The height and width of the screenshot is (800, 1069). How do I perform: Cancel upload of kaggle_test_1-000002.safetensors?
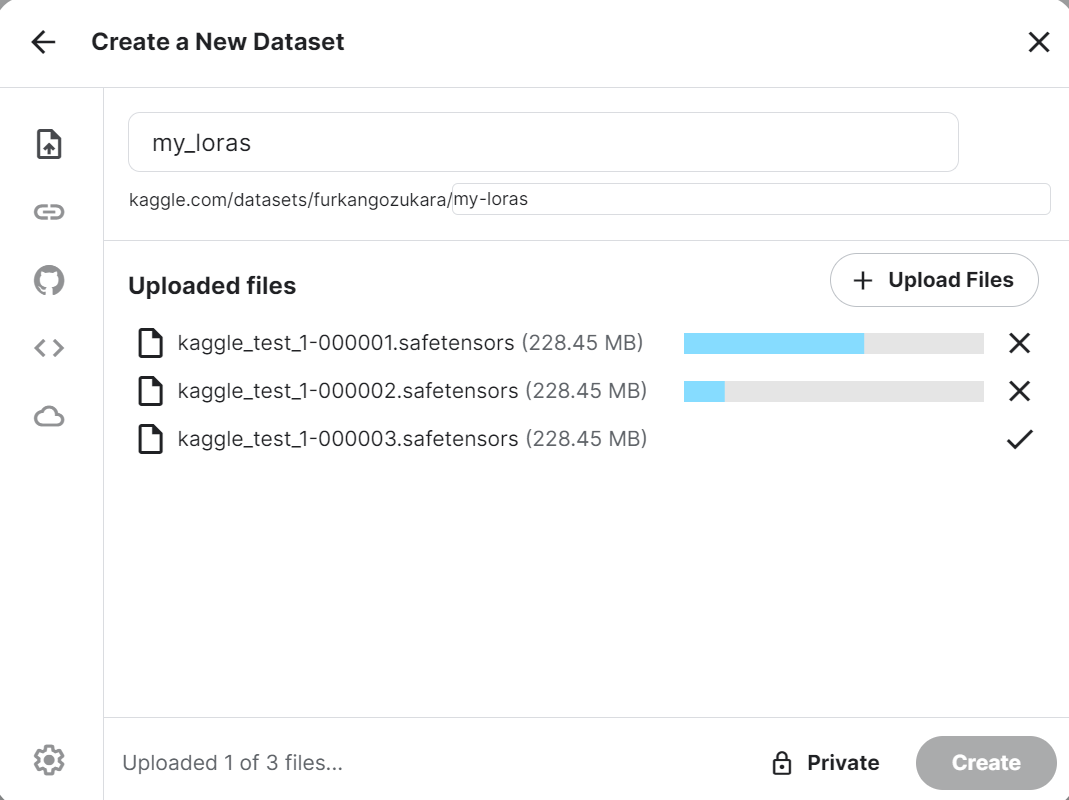[x=1019, y=391]
